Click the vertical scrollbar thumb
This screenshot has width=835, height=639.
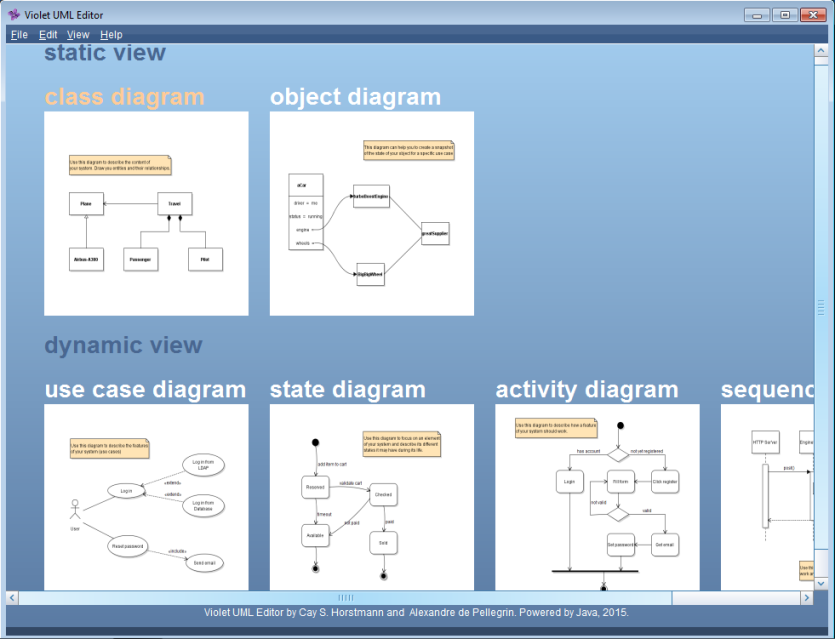coord(821,308)
